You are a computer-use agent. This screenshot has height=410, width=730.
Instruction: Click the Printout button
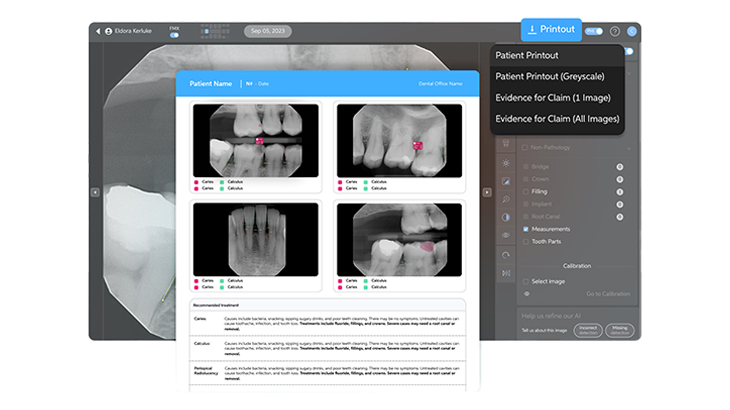(x=549, y=29)
